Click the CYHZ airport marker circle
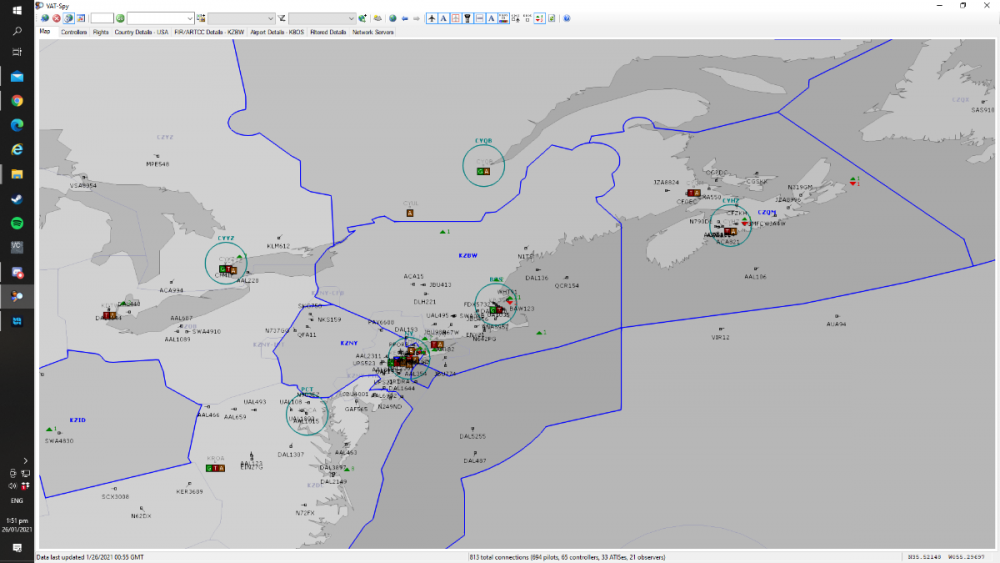The width and height of the screenshot is (1000, 563). pyautogui.click(x=730, y=226)
